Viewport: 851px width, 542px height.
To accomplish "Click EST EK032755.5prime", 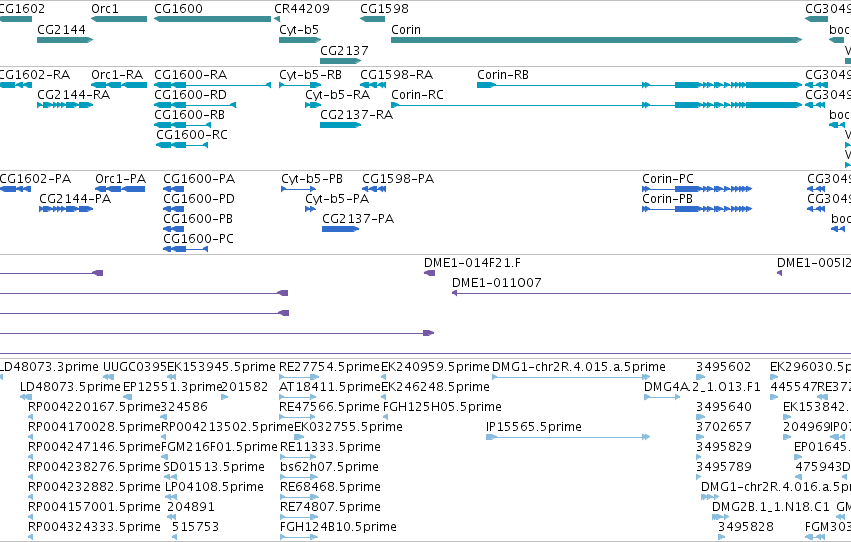I will tap(348, 428).
